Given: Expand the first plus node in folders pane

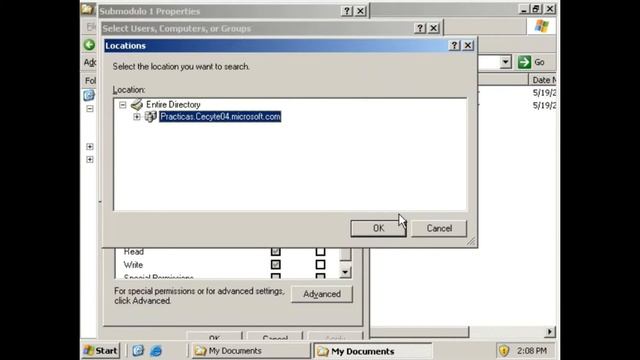Looking at the screenshot, I should point(90,147).
